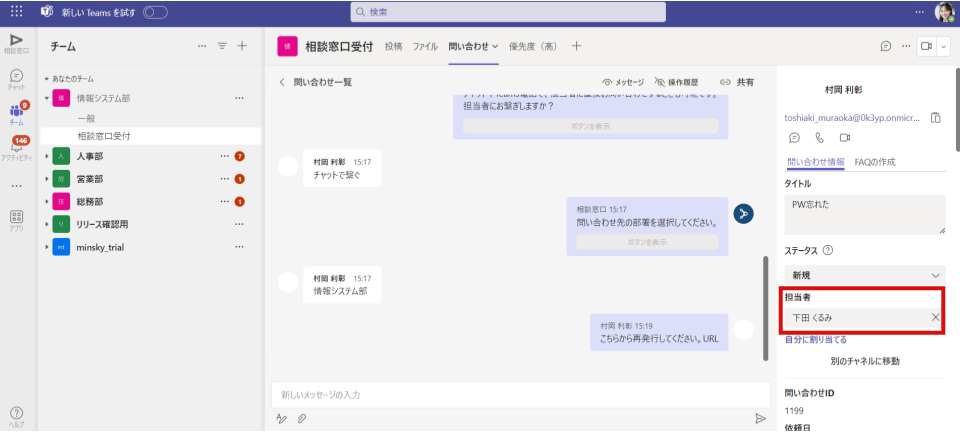This screenshot has height=434, width=960.
Task: Add a new tab with the plus icon
Action: (576, 47)
